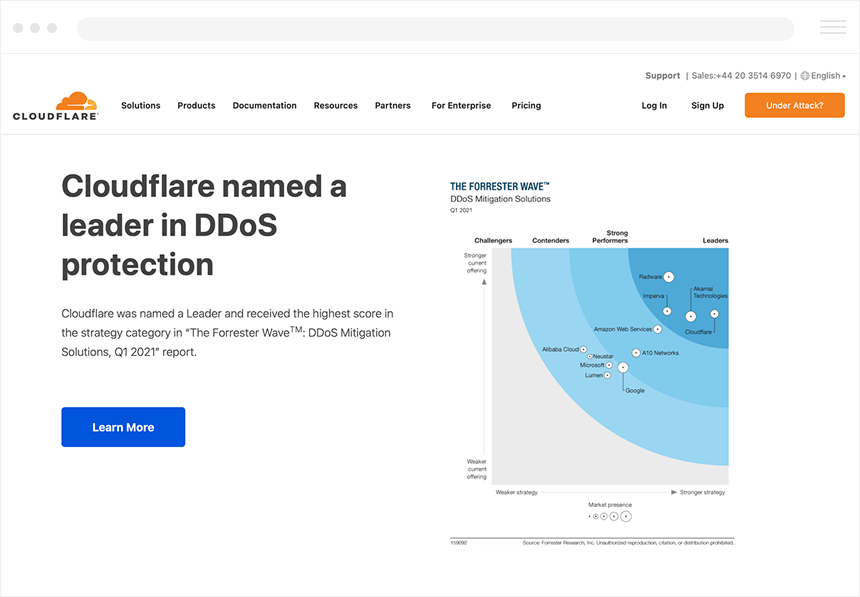Click the 'Amazon Web Services' chart label
The image size is (860, 597).
[x=623, y=329]
